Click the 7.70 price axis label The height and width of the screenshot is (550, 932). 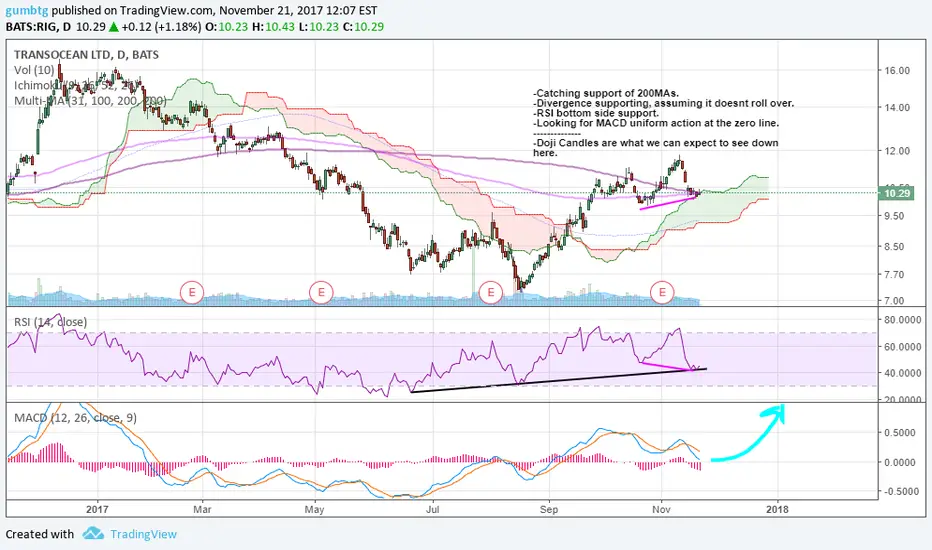895,275
